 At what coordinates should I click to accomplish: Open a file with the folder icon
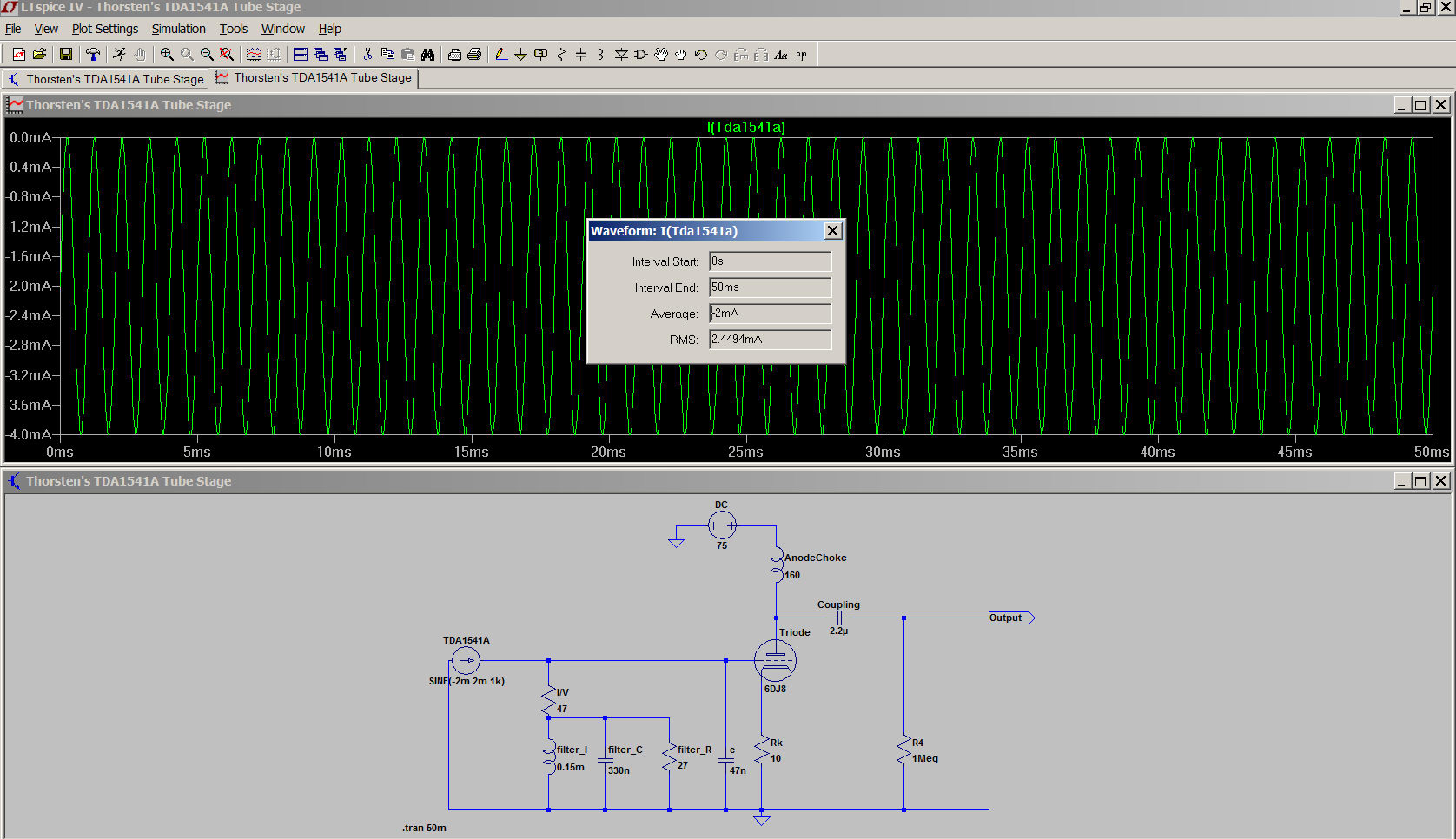coord(39,54)
